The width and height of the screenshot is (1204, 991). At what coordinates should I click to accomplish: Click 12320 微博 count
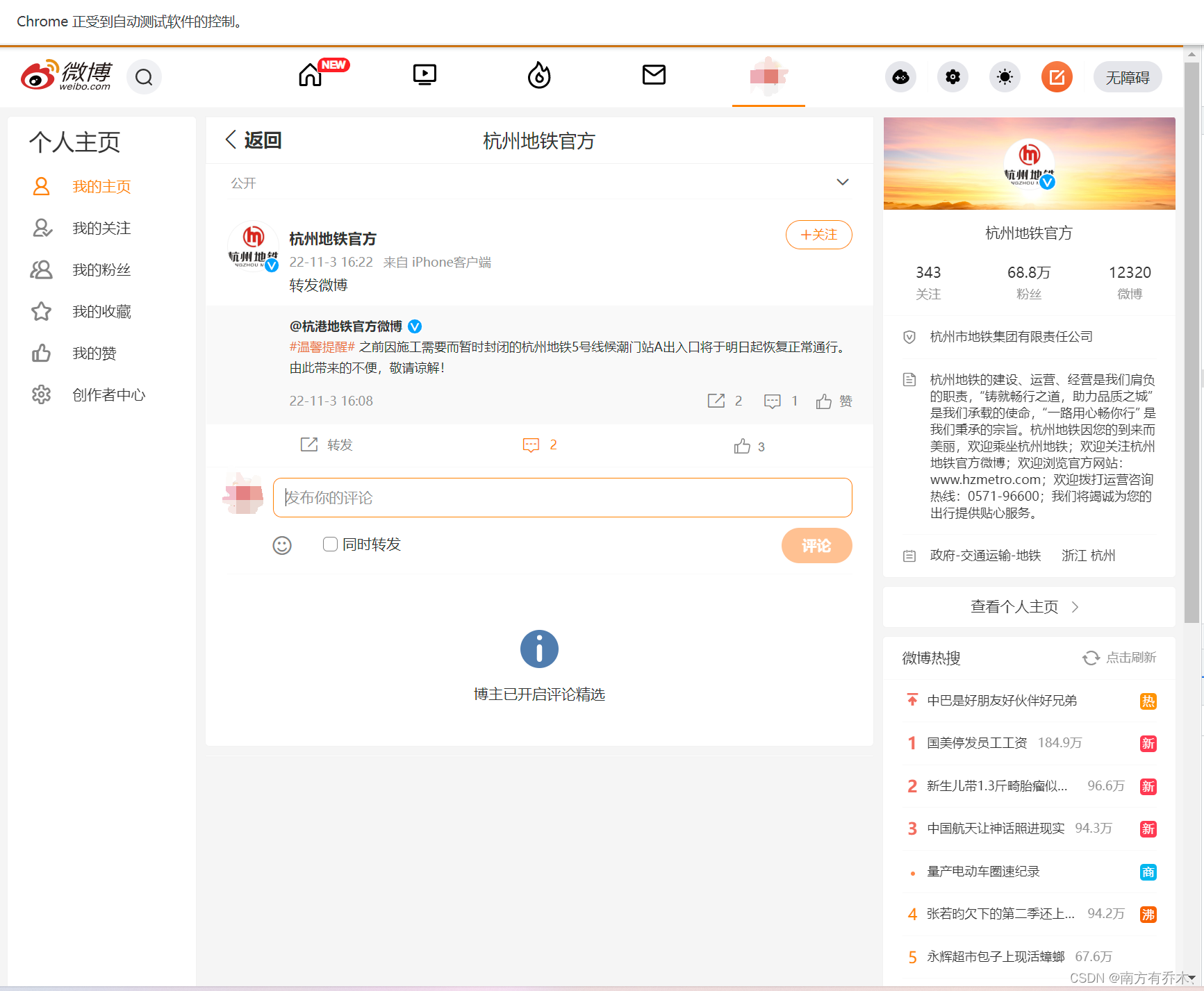pos(1130,282)
